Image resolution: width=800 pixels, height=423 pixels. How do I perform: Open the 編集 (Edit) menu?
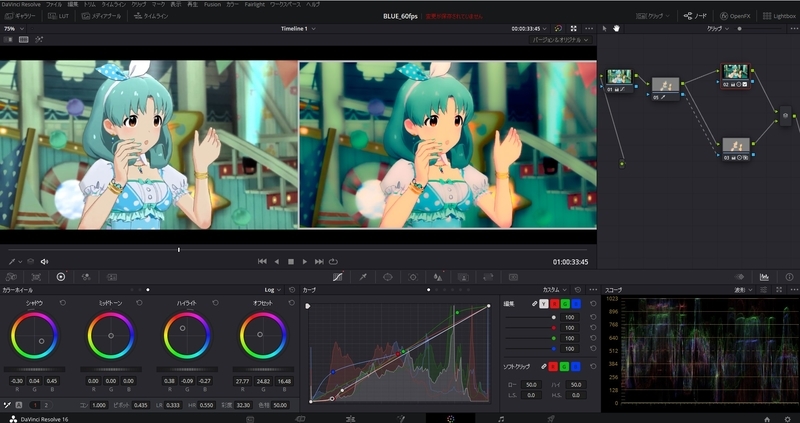[x=72, y=4]
